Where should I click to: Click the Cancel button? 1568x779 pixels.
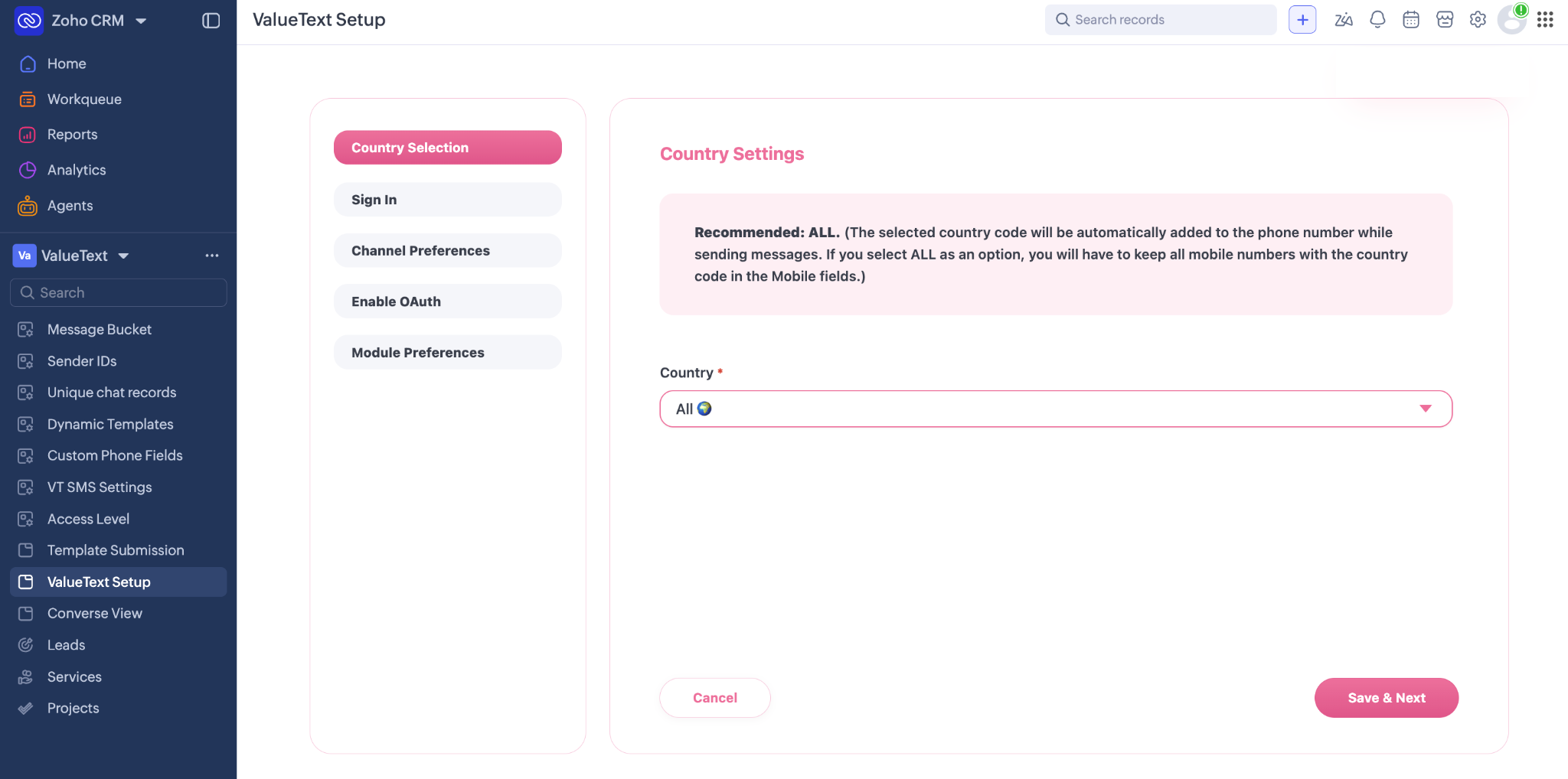click(715, 698)
